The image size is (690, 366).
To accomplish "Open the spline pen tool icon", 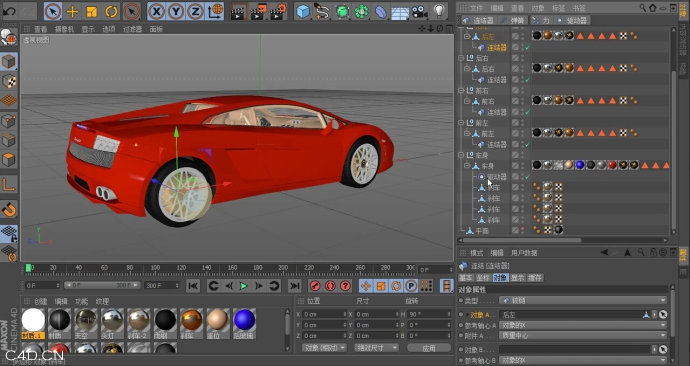I will click(x=322, y=11).
